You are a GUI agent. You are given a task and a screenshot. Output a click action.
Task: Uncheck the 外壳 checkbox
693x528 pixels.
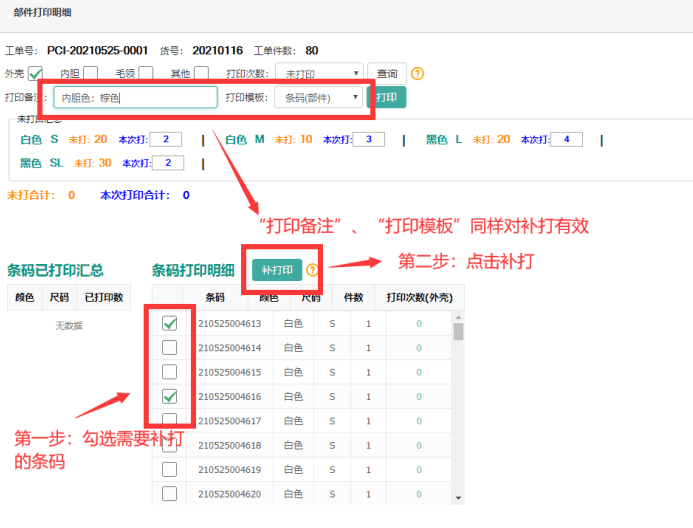[36, 73]
